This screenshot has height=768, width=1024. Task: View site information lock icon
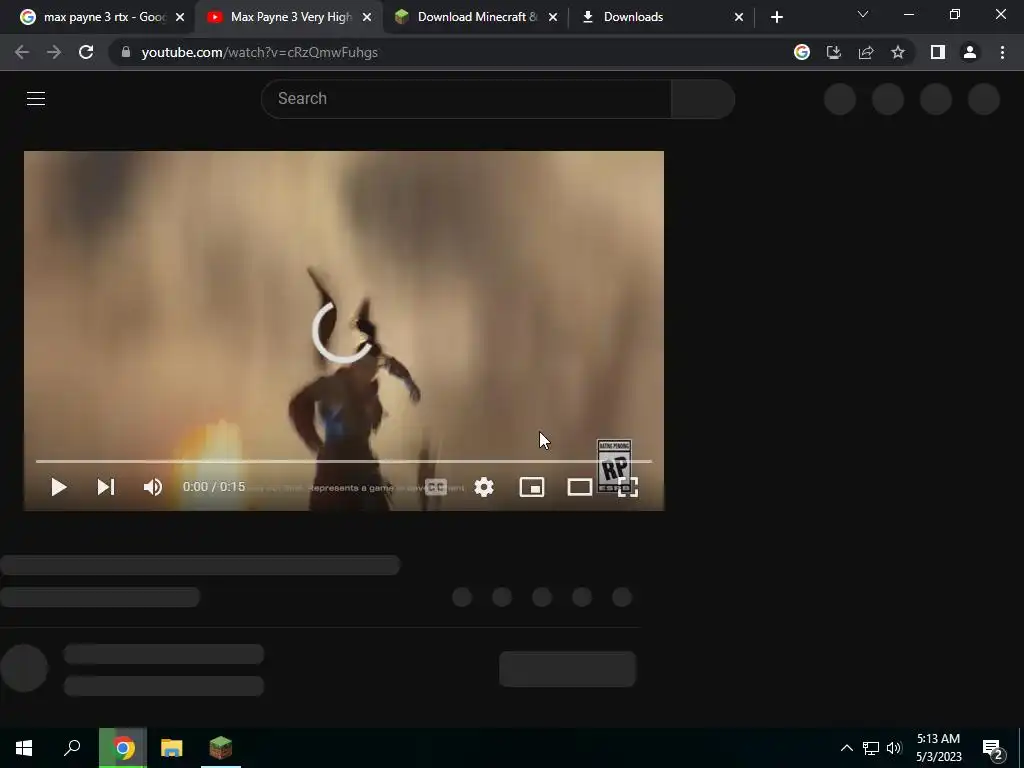tap(126, 52)
